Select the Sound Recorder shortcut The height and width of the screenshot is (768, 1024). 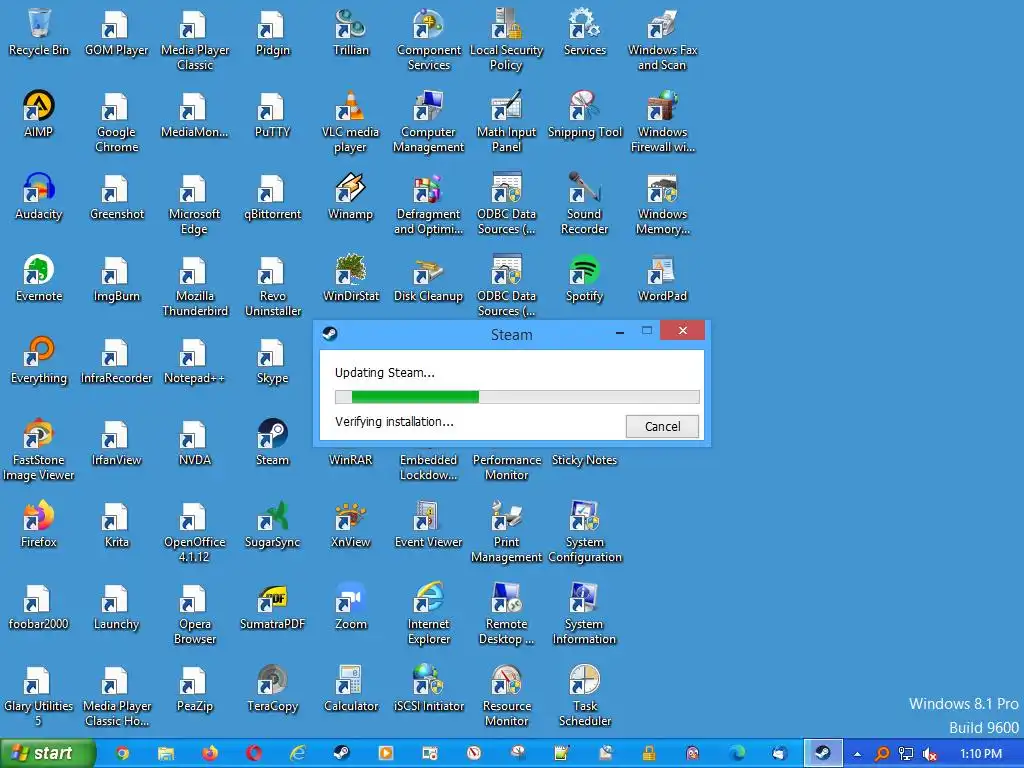pyautogui.click(x=584, y=203)
